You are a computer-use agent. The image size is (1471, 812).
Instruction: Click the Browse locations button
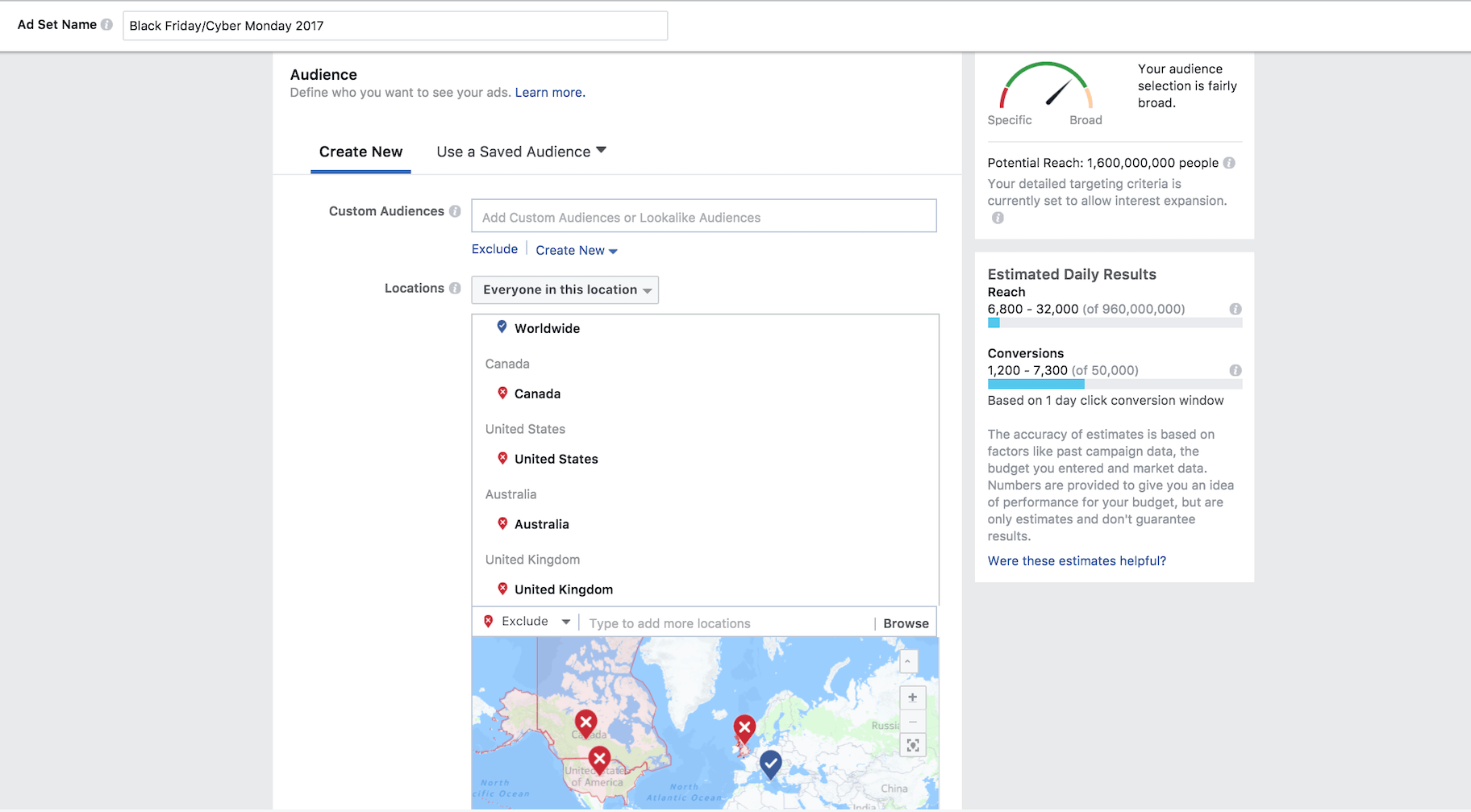click(x=906, y=623)
